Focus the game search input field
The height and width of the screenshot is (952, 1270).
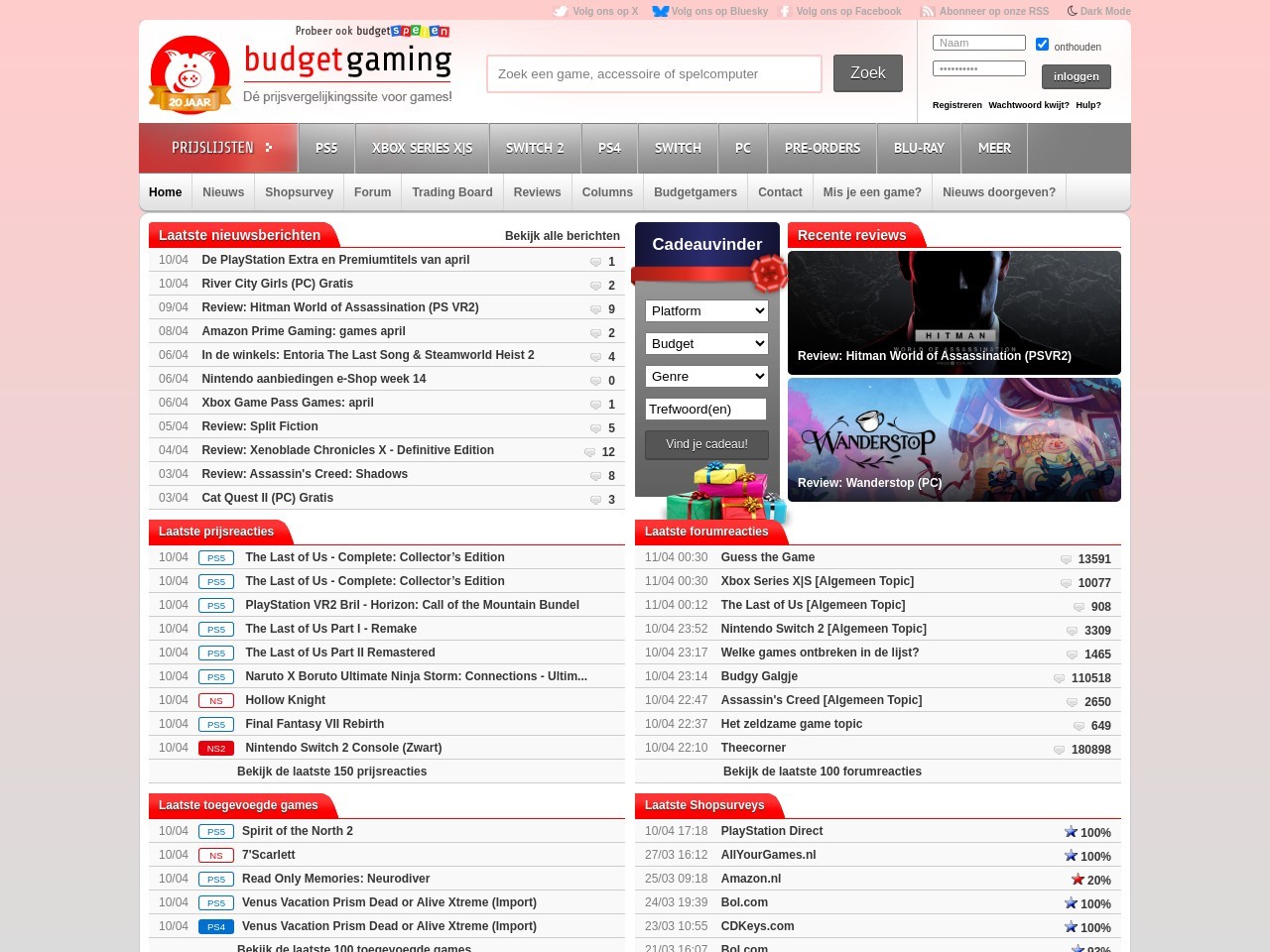654,73
